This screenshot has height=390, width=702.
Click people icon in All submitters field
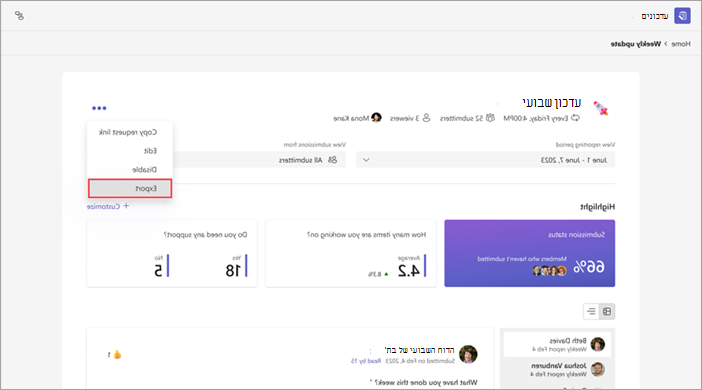pyautogui.click(x=332, y=160)
